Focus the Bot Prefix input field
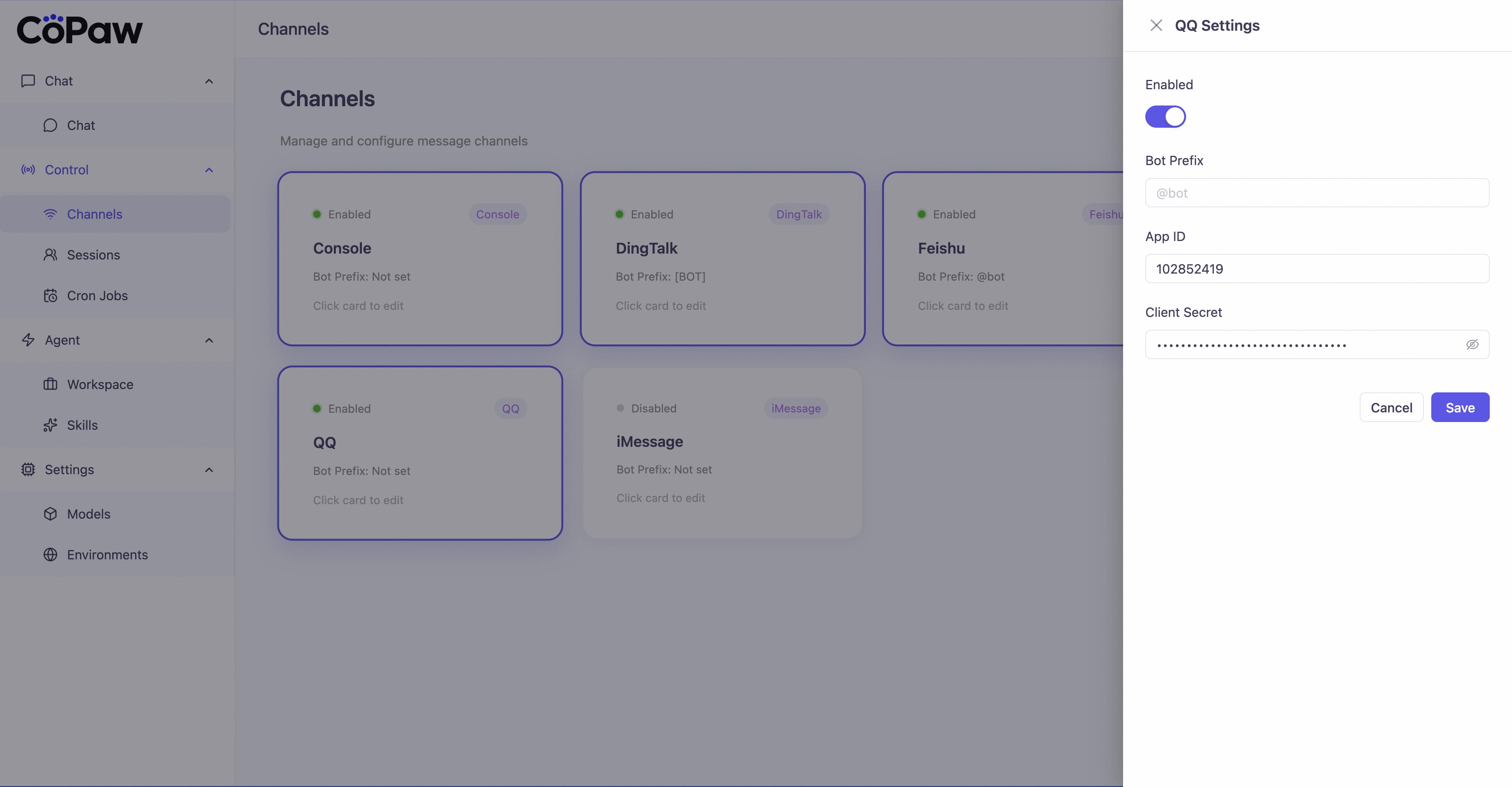Screen dimensions: 1512x787 point(1316,193)
